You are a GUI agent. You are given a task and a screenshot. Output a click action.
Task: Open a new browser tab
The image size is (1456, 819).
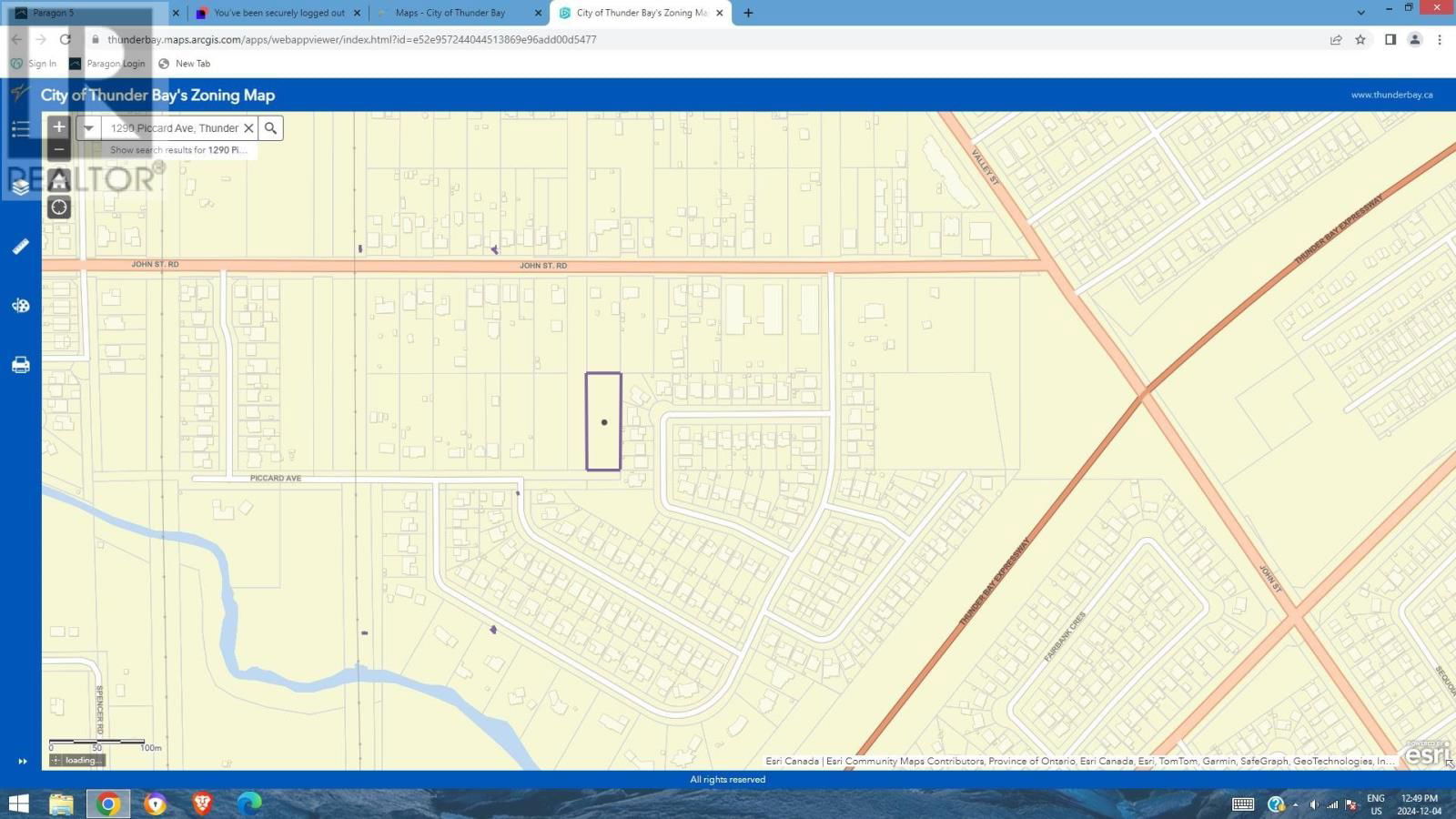(748, 13)
